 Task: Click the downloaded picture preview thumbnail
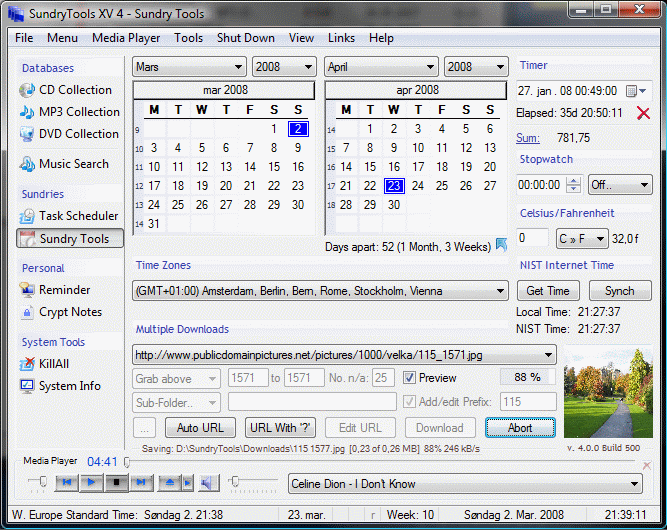coord(608,393)
